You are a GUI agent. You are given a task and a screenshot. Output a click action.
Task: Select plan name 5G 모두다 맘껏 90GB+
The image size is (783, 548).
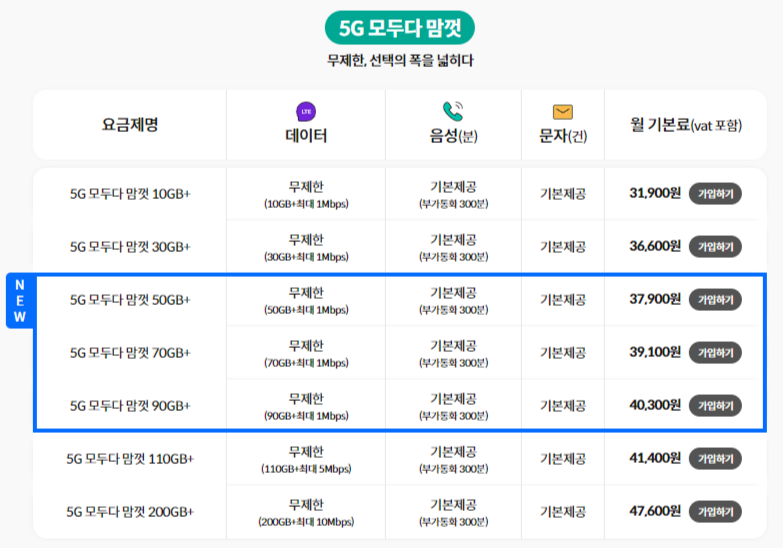(x=130, y=406)
